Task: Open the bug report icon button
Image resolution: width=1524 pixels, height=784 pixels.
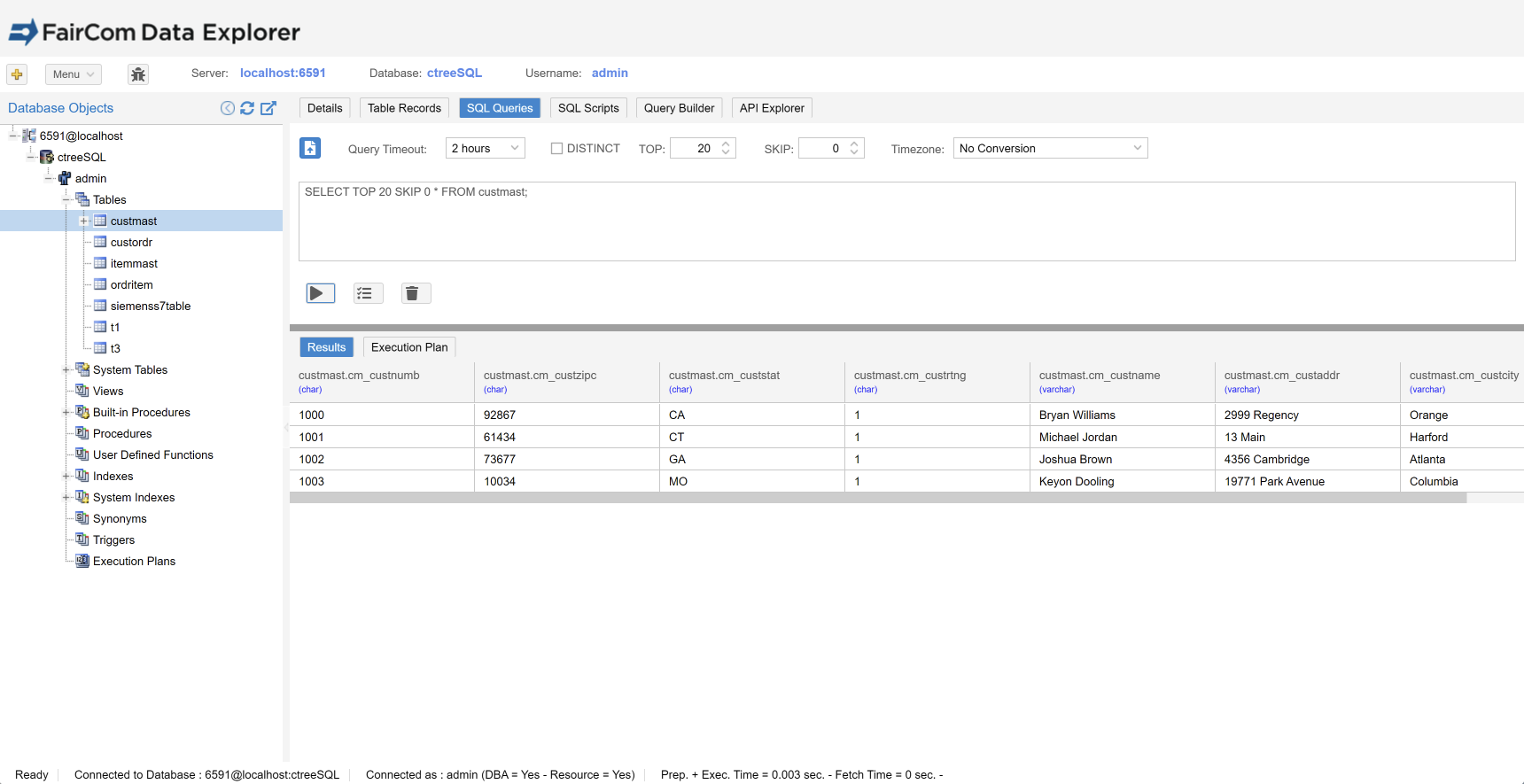Action: pyautogui.click(x=138, y=74)
